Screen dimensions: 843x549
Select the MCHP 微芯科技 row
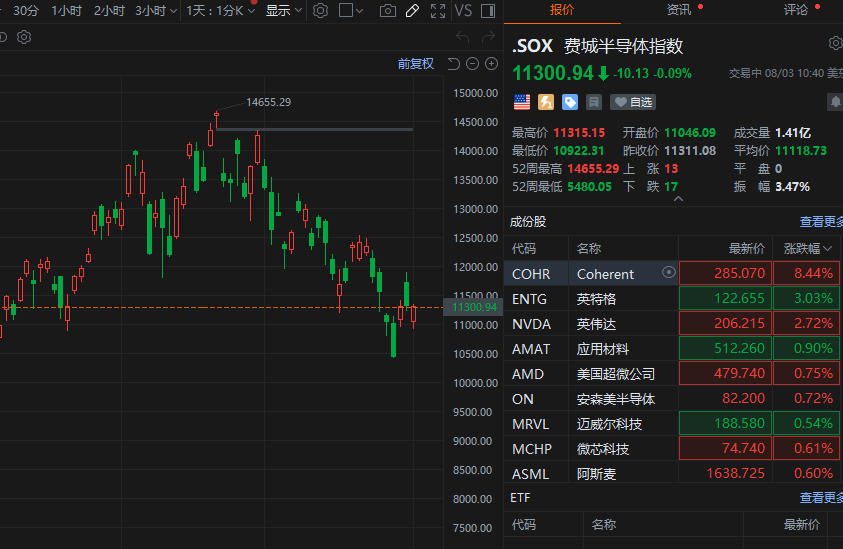tap(673, 448)
